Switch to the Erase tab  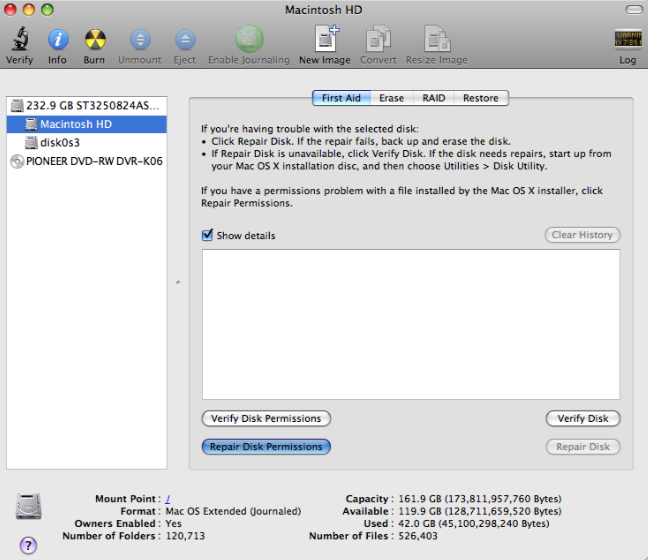[391, 98]
